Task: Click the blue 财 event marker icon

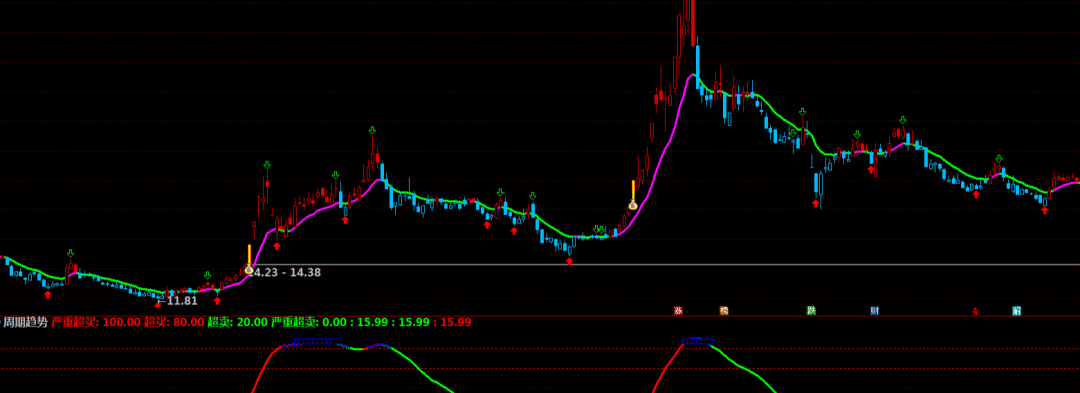Action: click(x=874, y=310)
